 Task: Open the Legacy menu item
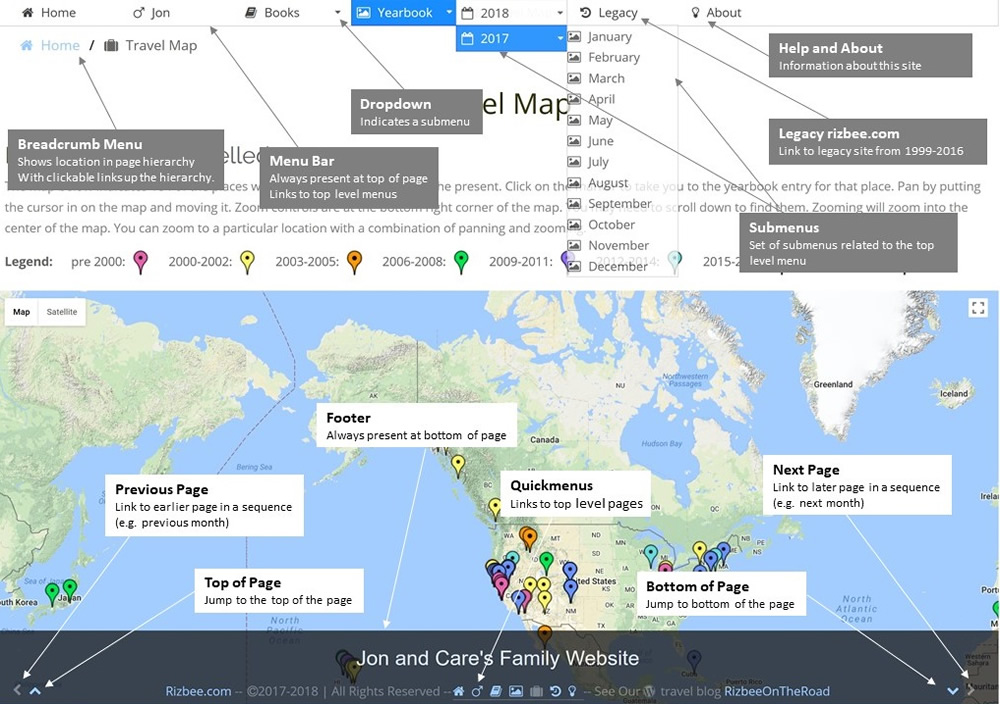[609, 13]
